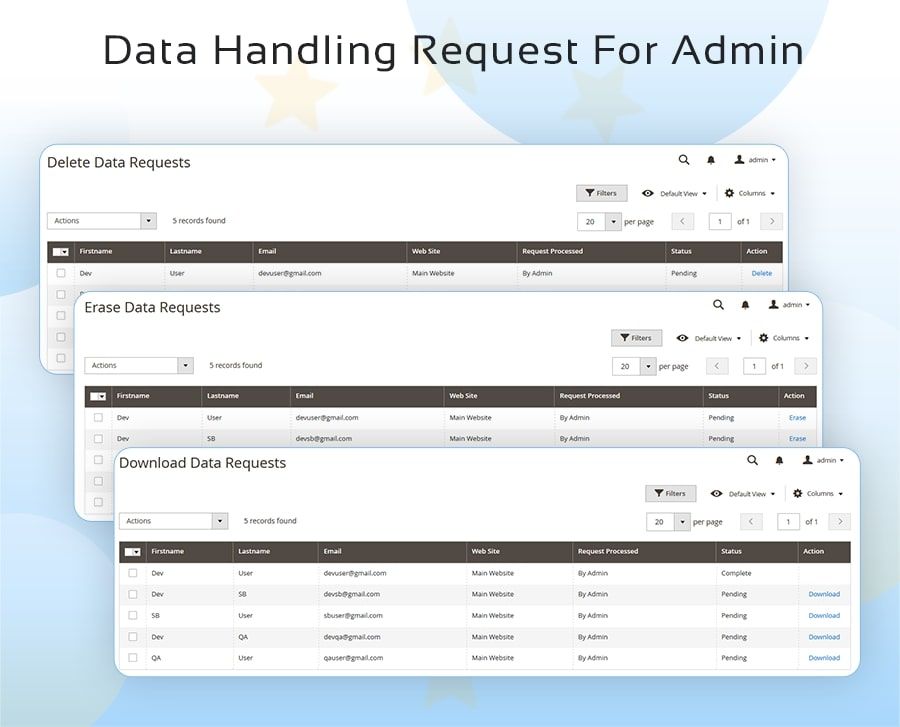
Task: Go to next page in Download Data Requests
Action: pyautogui.click(x=840, y=522)
